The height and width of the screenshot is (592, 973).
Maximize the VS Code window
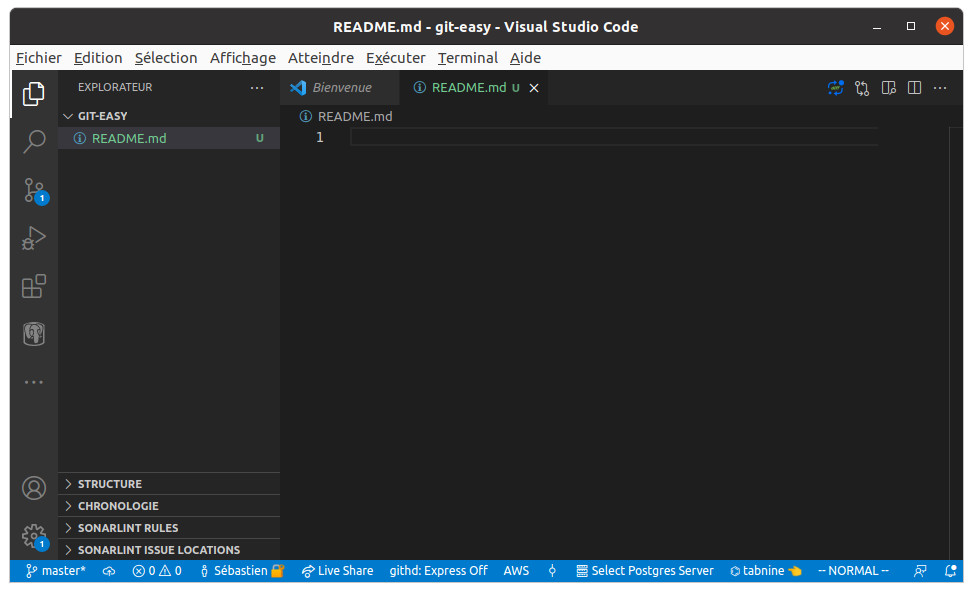pos(911,26)
